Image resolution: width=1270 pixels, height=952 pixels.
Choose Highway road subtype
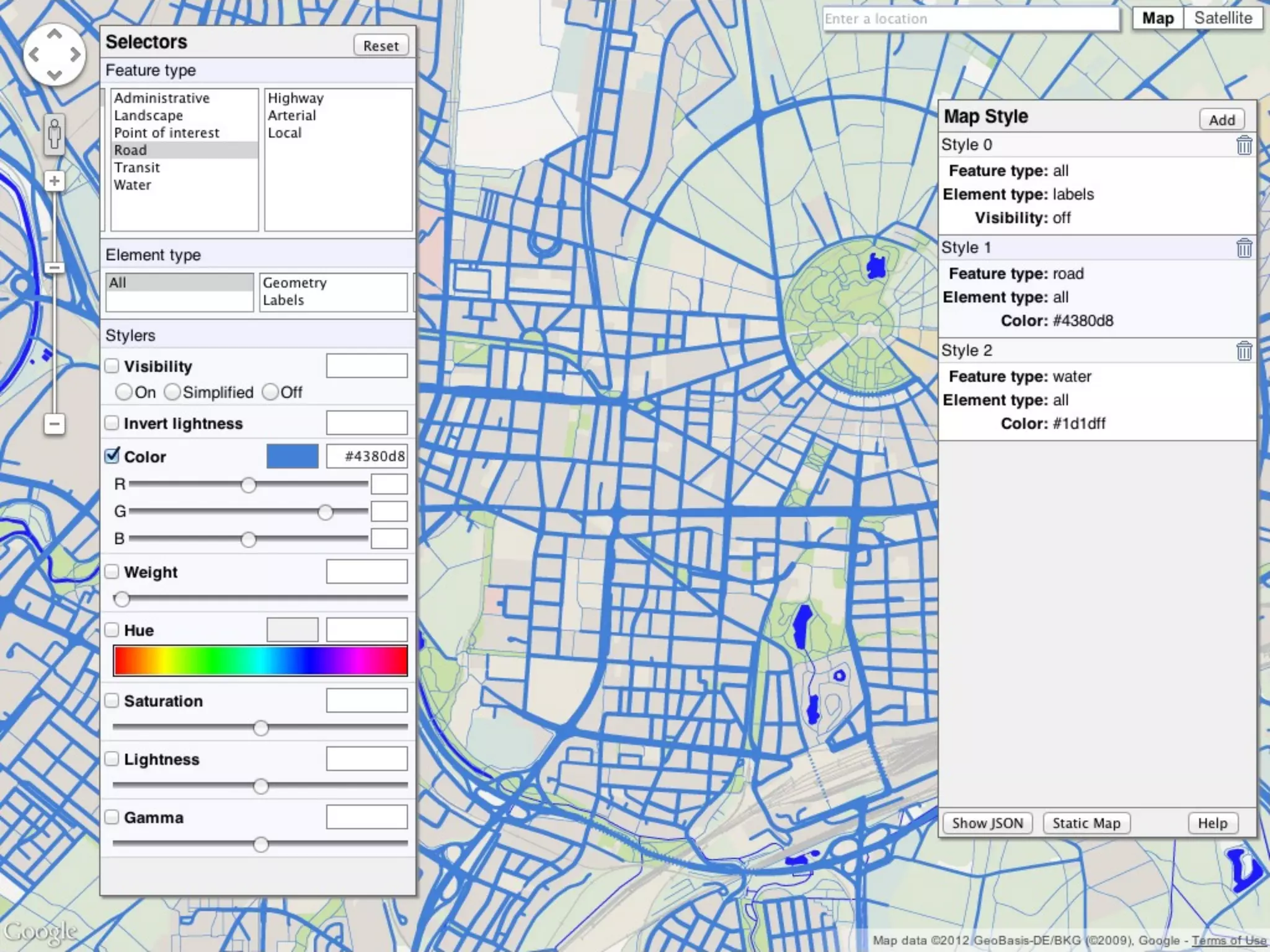pos(295,98)
